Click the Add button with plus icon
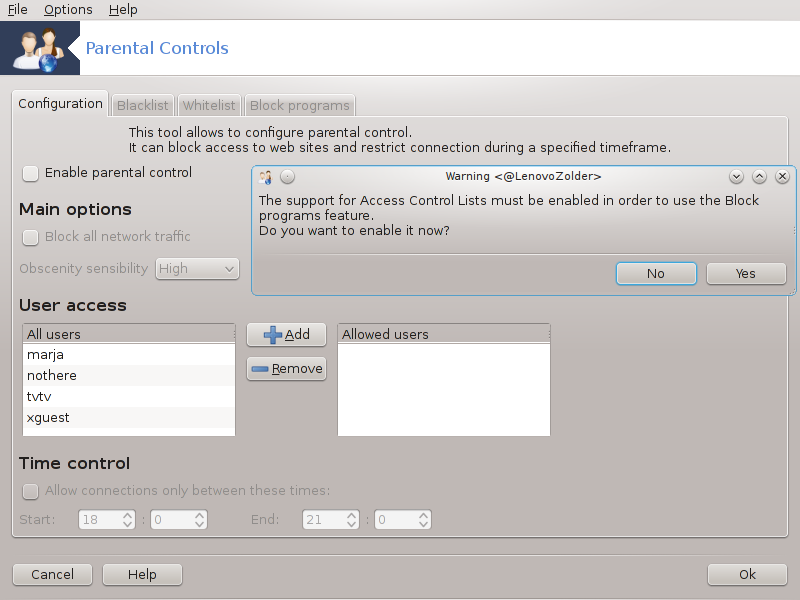This screenshot has height=600, width=800. 286,335
